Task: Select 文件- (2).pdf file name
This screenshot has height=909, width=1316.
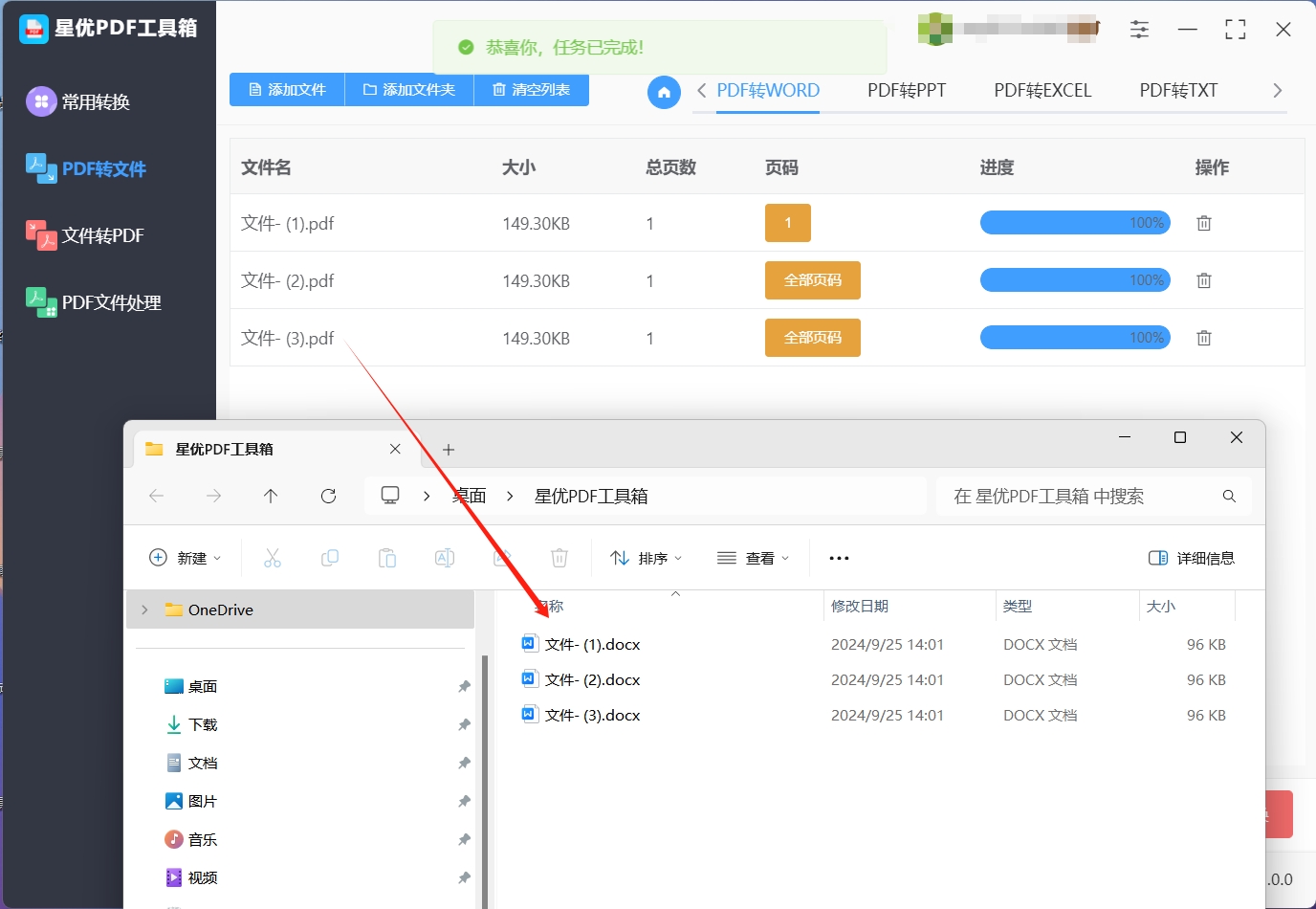Action: 288,280
